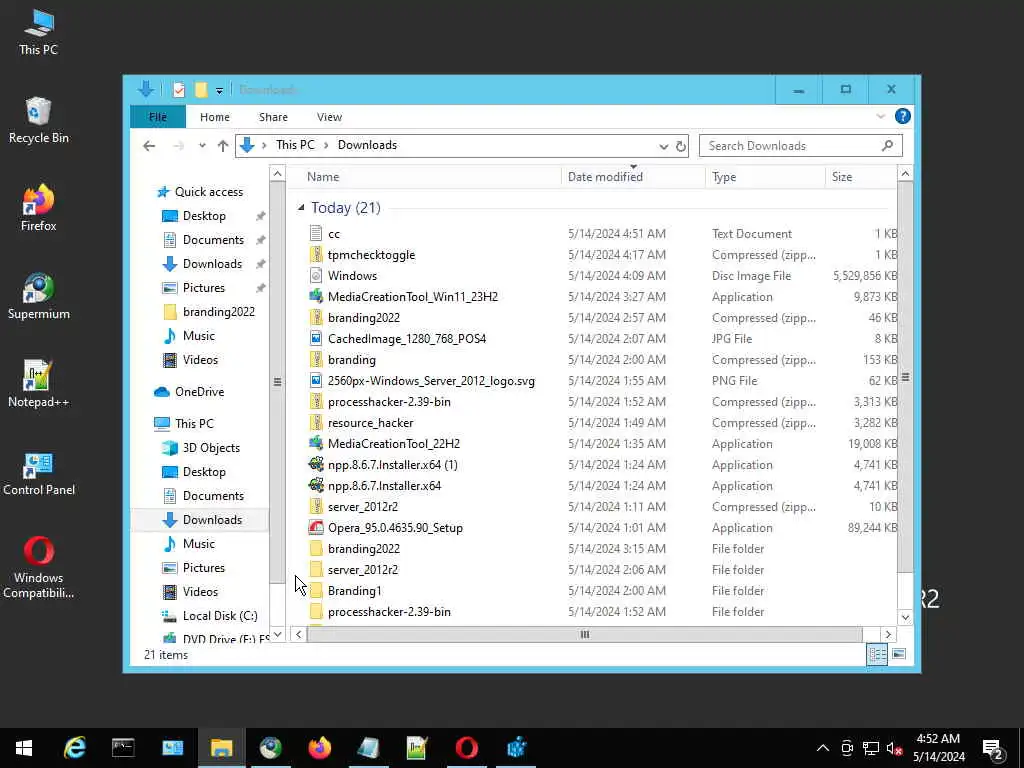Open the Action Center notifications icon
This screenshot has height=768, width=1024.
tap(993, 748)
